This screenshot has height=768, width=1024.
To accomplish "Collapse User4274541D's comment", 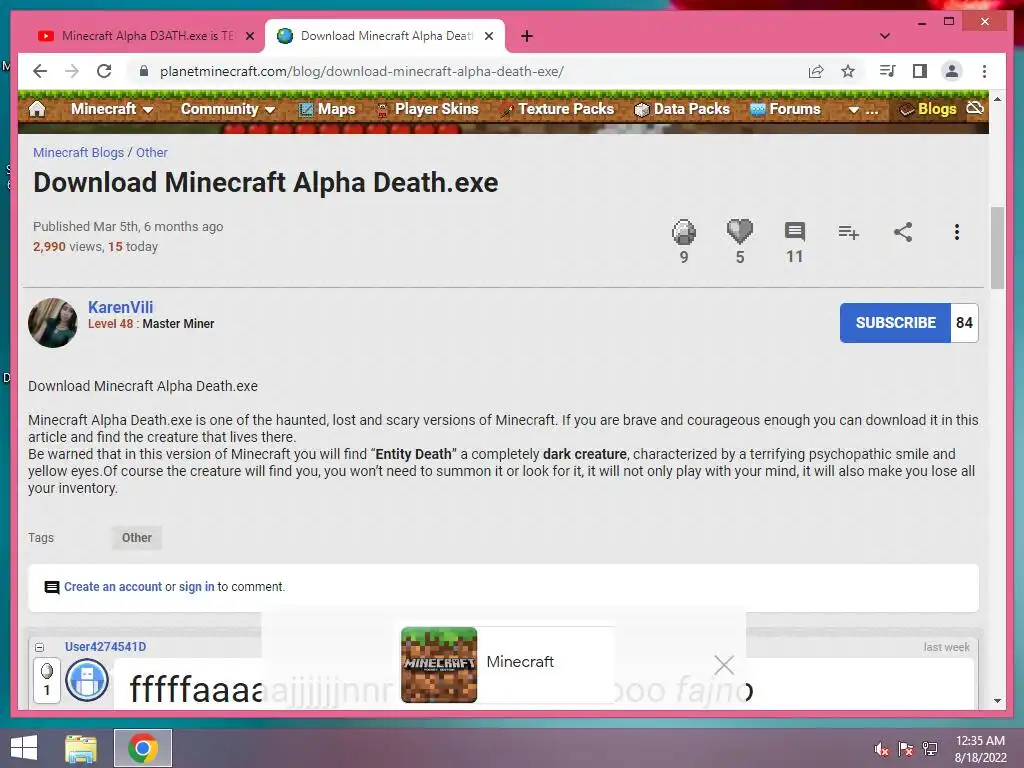I will (x=39, y=647).
